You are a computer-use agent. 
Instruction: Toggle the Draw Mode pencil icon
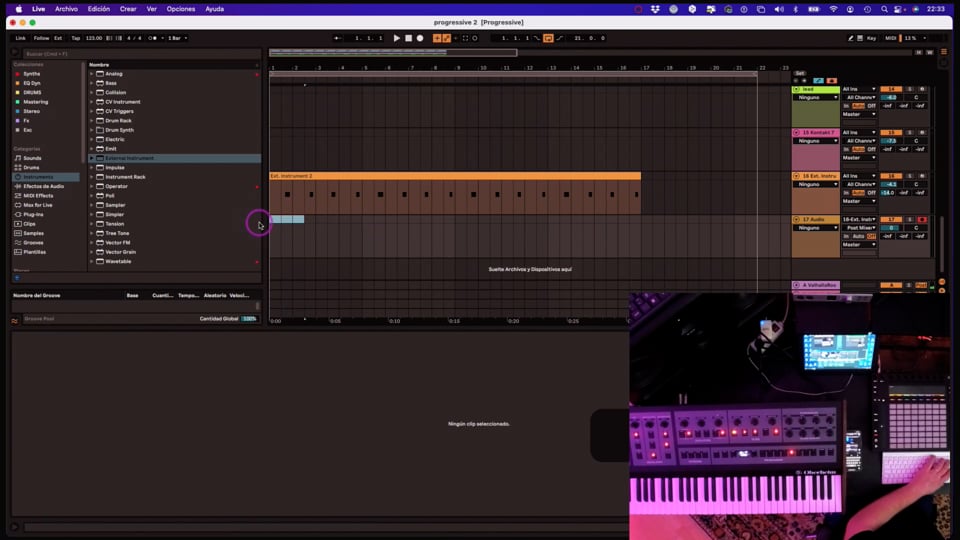(x=850, y=38)
